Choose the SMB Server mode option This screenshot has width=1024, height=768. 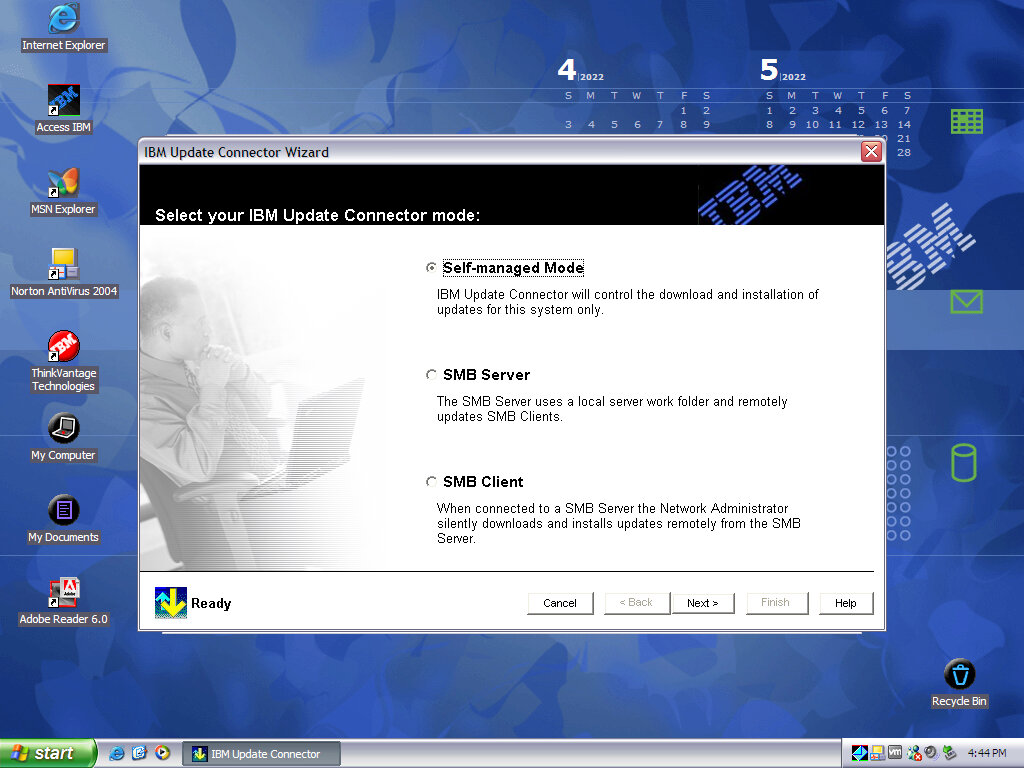pyautogui.click(x=432, y=375)
